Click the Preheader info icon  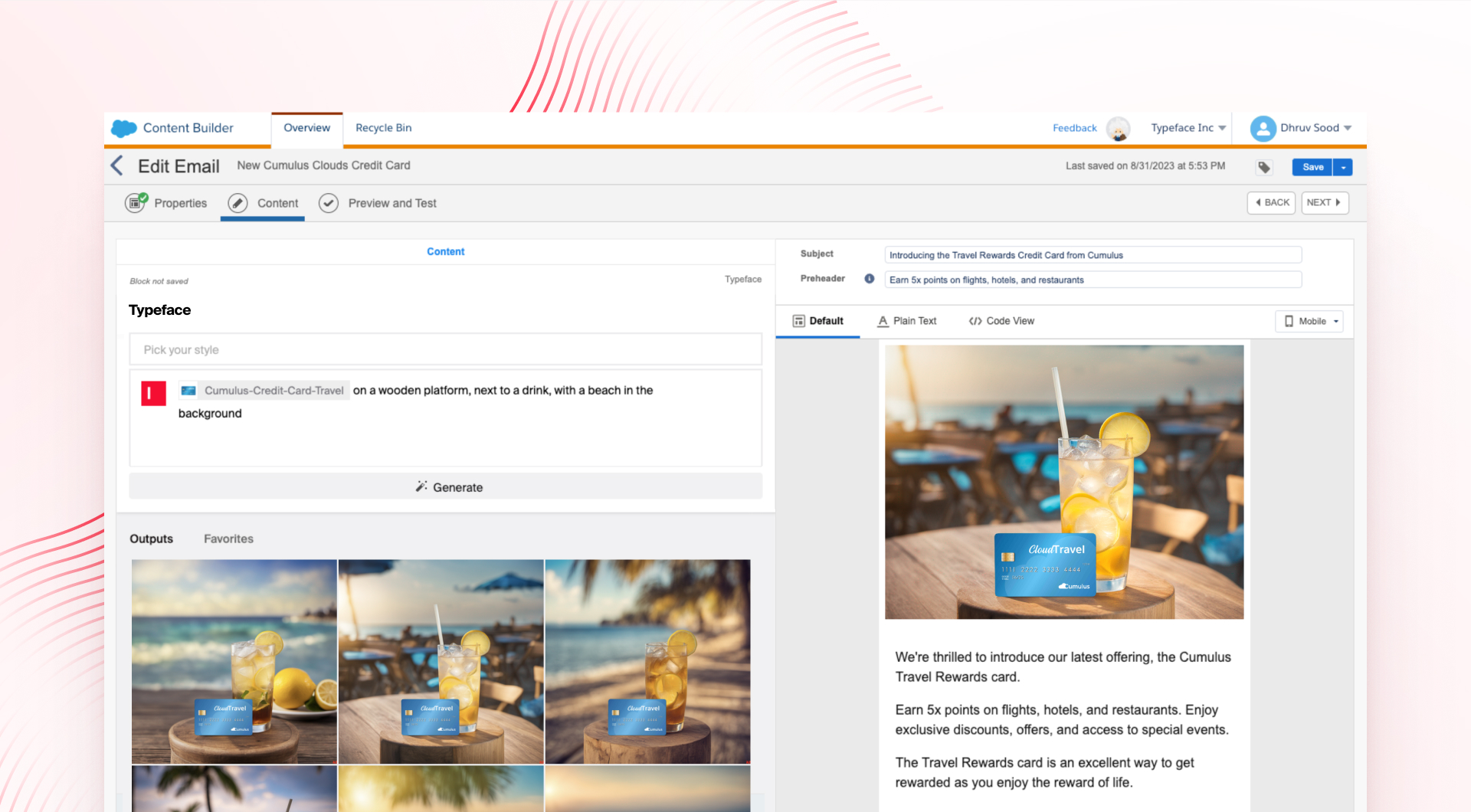869,279
